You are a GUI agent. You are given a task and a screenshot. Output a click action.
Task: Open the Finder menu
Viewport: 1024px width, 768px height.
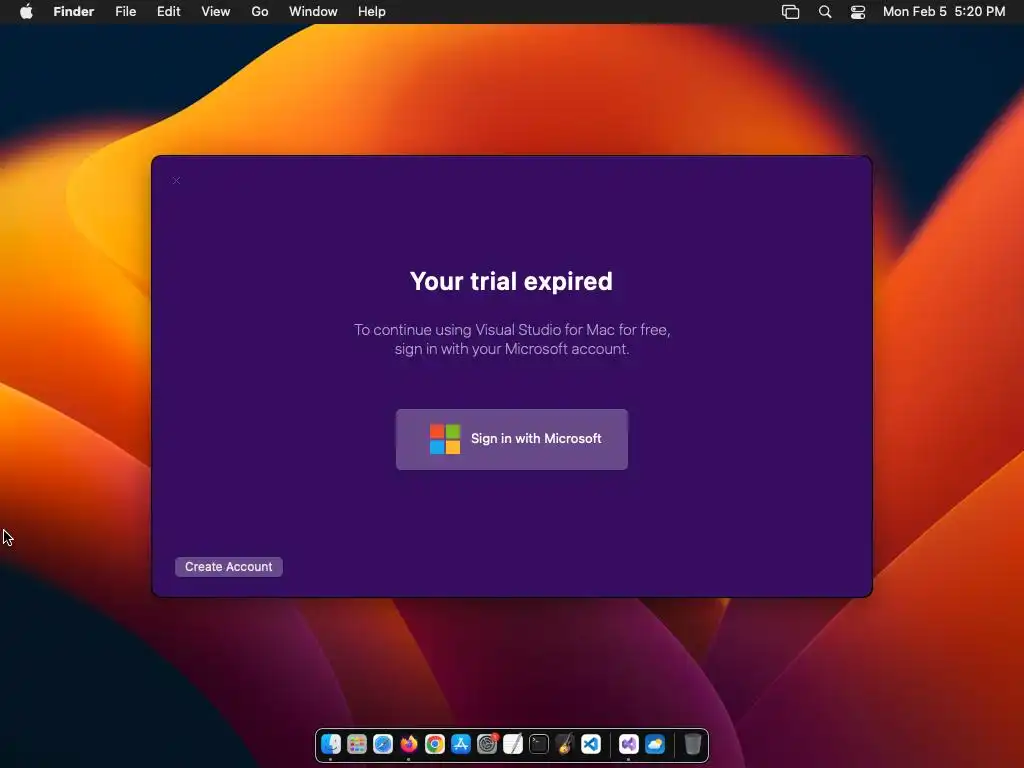[74, 12]
